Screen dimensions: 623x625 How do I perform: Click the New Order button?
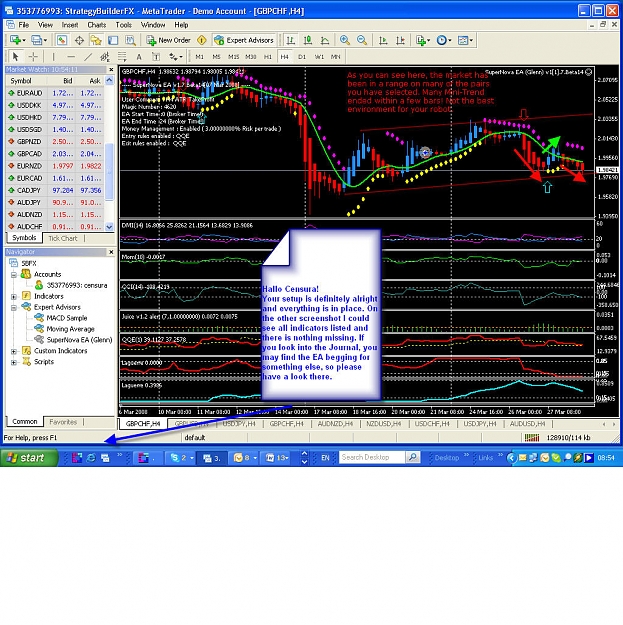tap(168, 40)
